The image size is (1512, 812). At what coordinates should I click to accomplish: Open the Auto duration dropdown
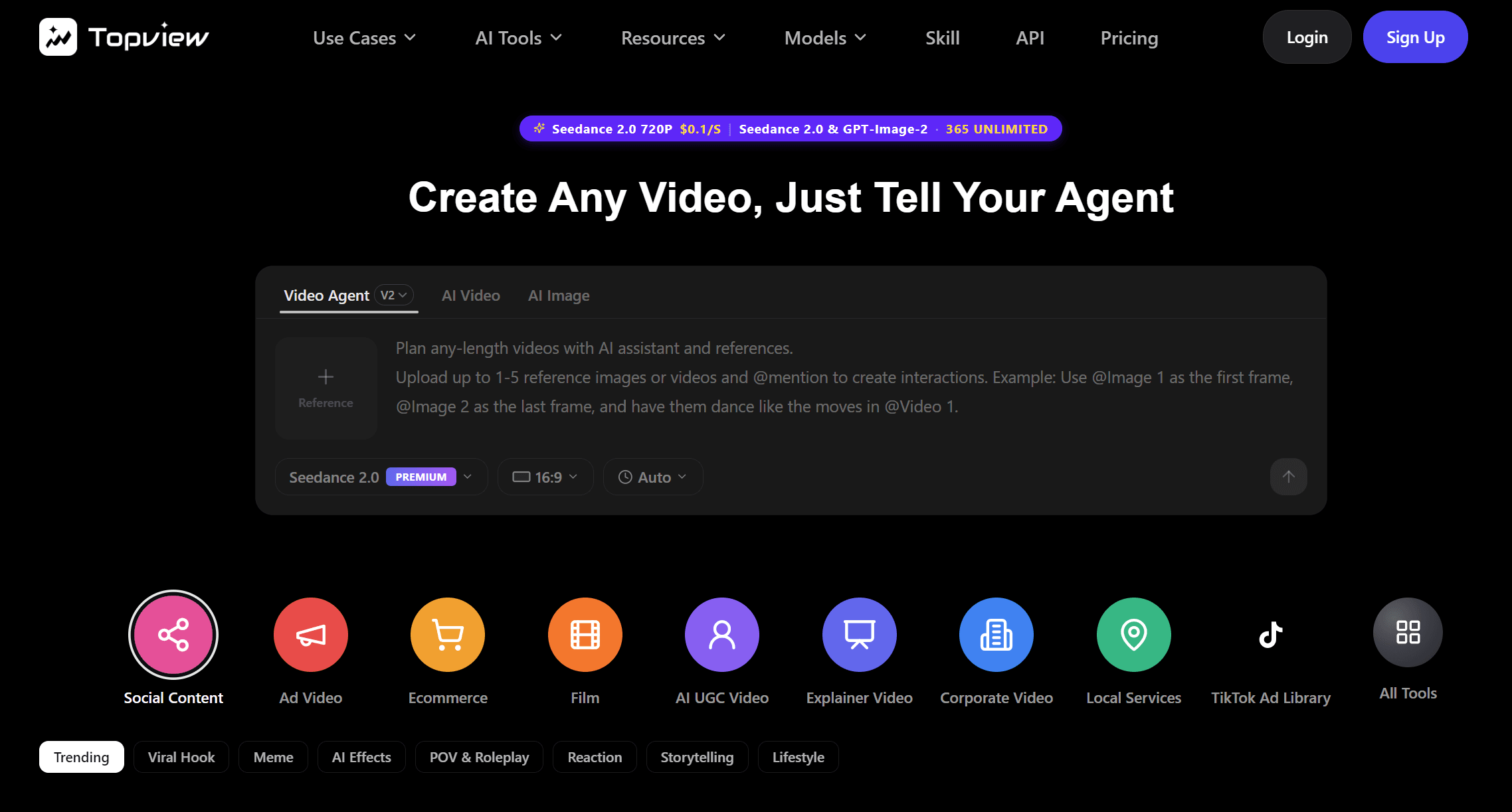point(653,477)
